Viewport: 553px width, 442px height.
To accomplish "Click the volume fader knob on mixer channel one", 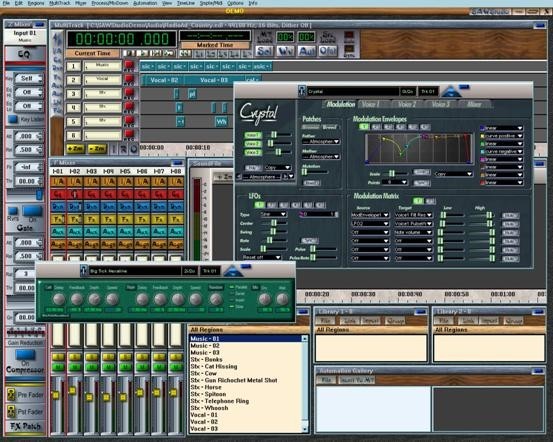I will 56,395.
